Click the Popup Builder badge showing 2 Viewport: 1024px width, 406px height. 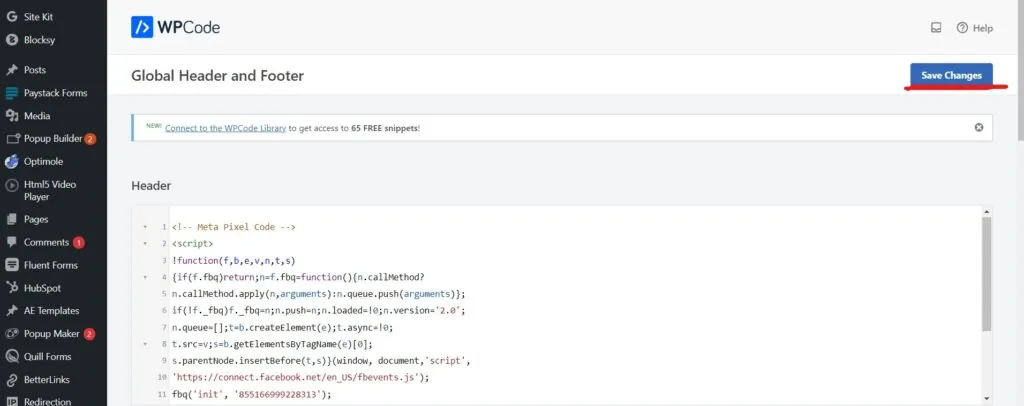pos(90,139)
